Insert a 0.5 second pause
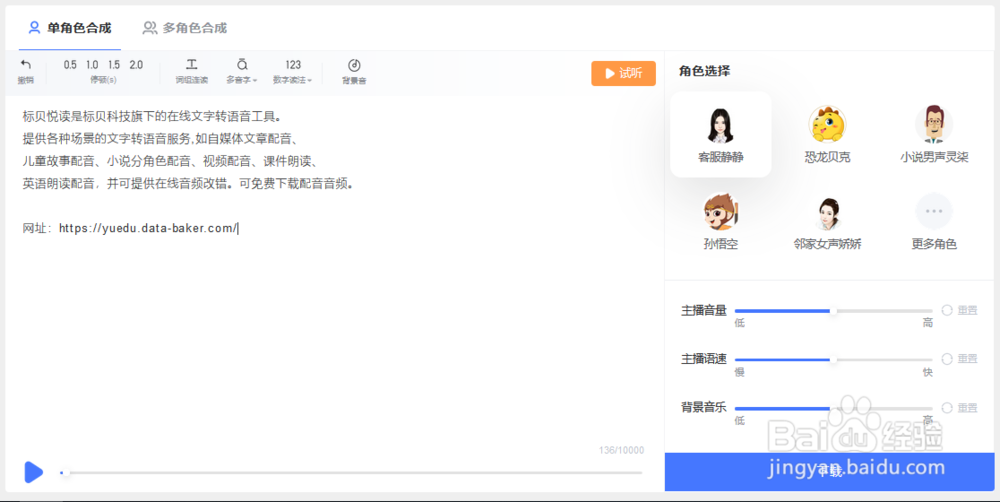 tap(70, 65)
